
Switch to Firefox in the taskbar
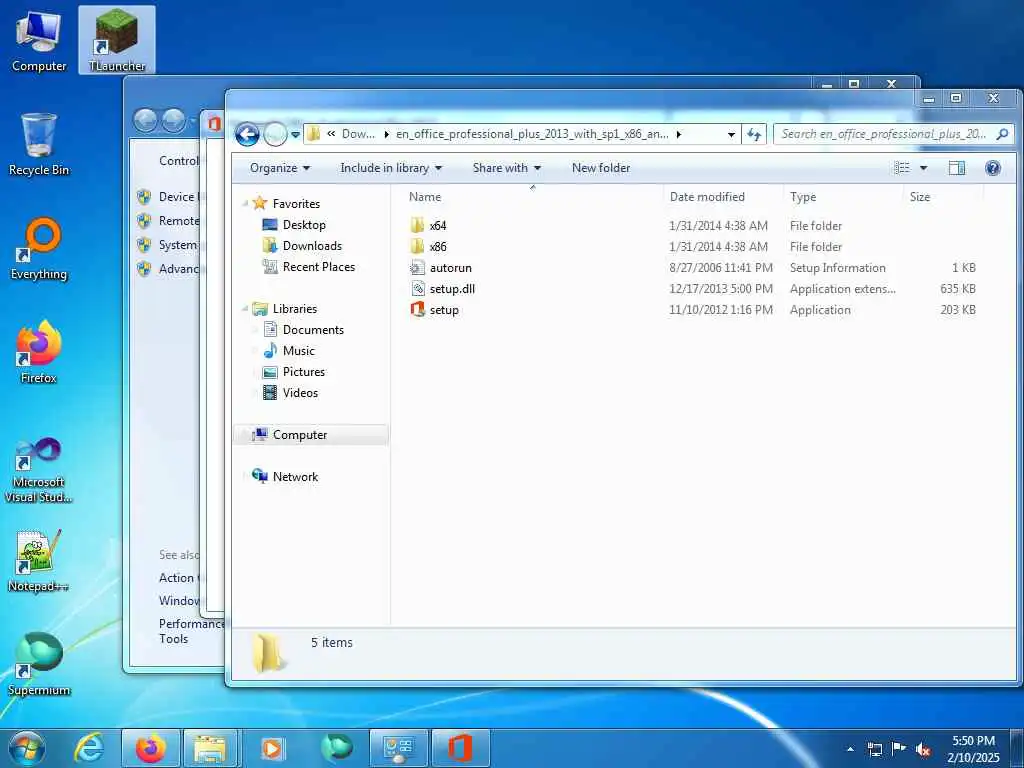(150, 748)
